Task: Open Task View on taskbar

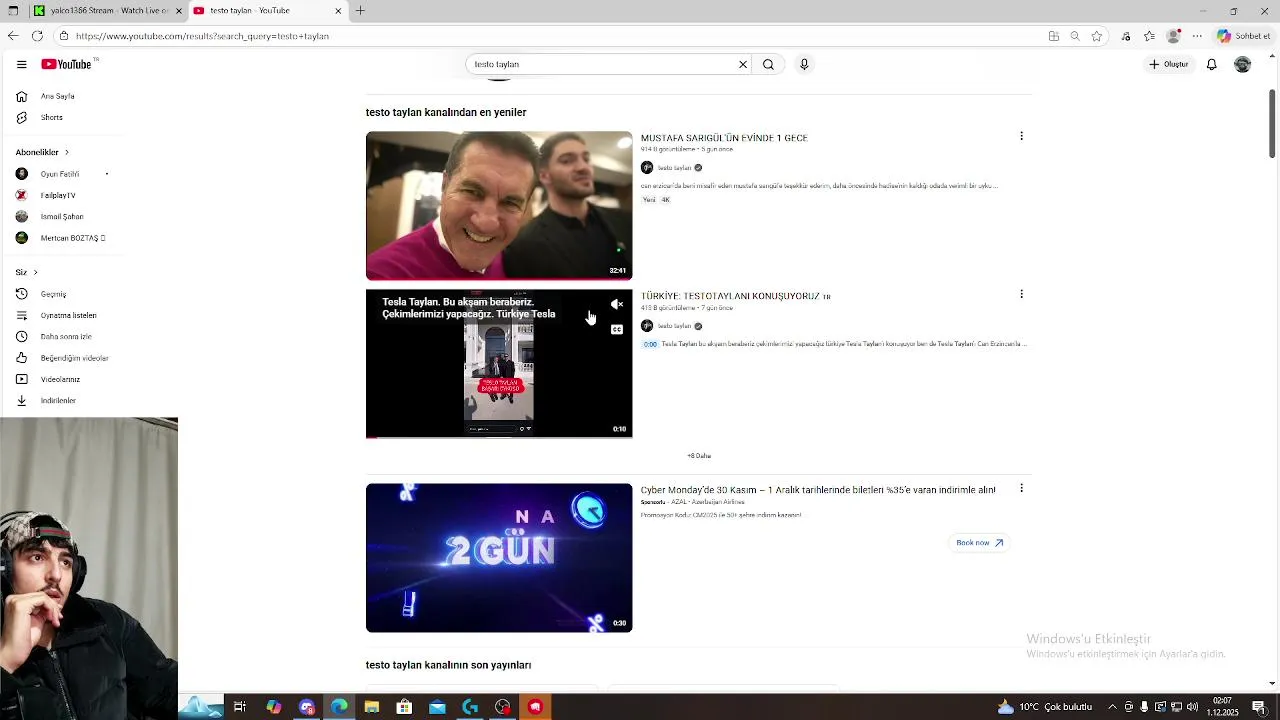Action: pos(240,707)
